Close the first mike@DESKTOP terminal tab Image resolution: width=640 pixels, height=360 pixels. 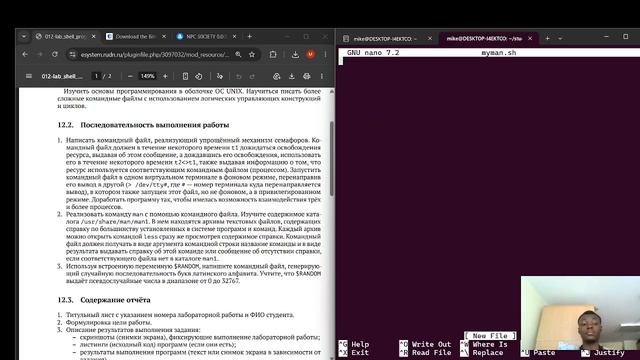pos(429,38)
